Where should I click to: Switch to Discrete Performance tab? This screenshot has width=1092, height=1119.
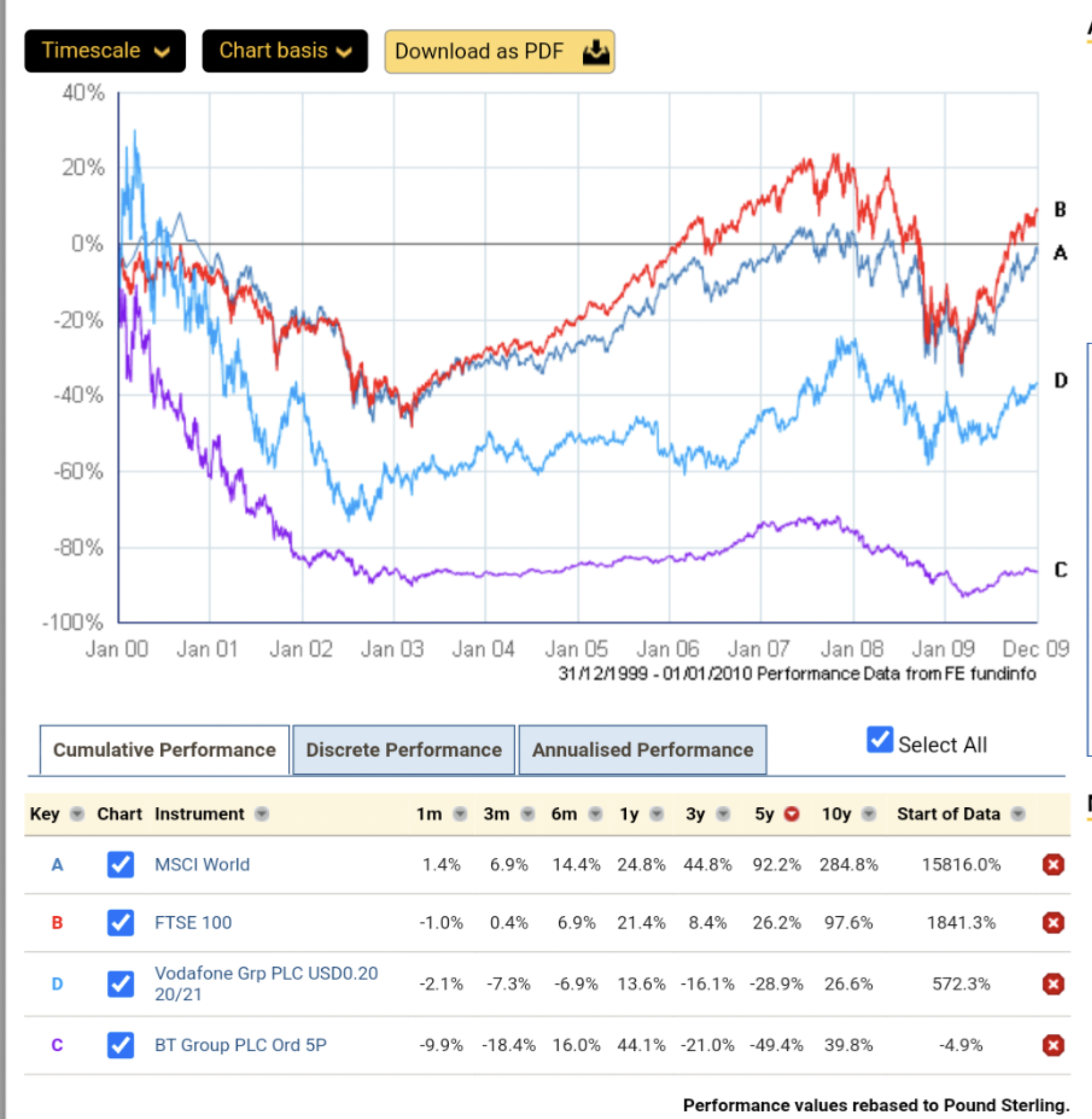click(x=403, y=750)
